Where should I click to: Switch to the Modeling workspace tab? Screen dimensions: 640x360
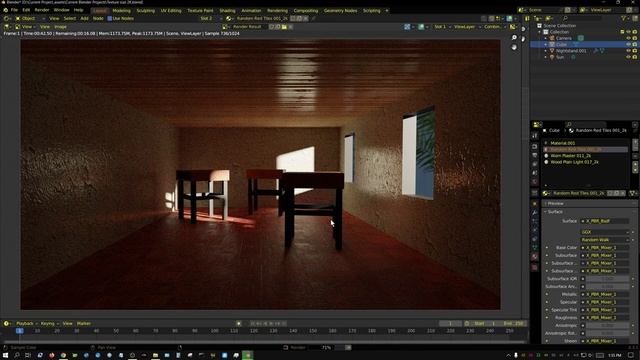(x=121, y=11)
